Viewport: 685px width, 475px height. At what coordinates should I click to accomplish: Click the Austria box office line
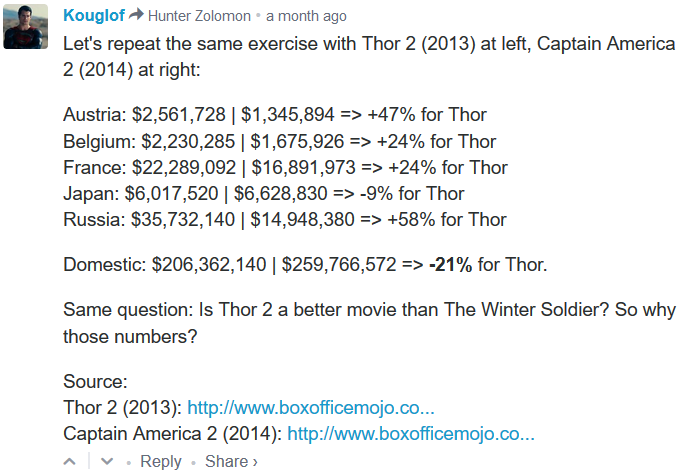pos(275,115)
